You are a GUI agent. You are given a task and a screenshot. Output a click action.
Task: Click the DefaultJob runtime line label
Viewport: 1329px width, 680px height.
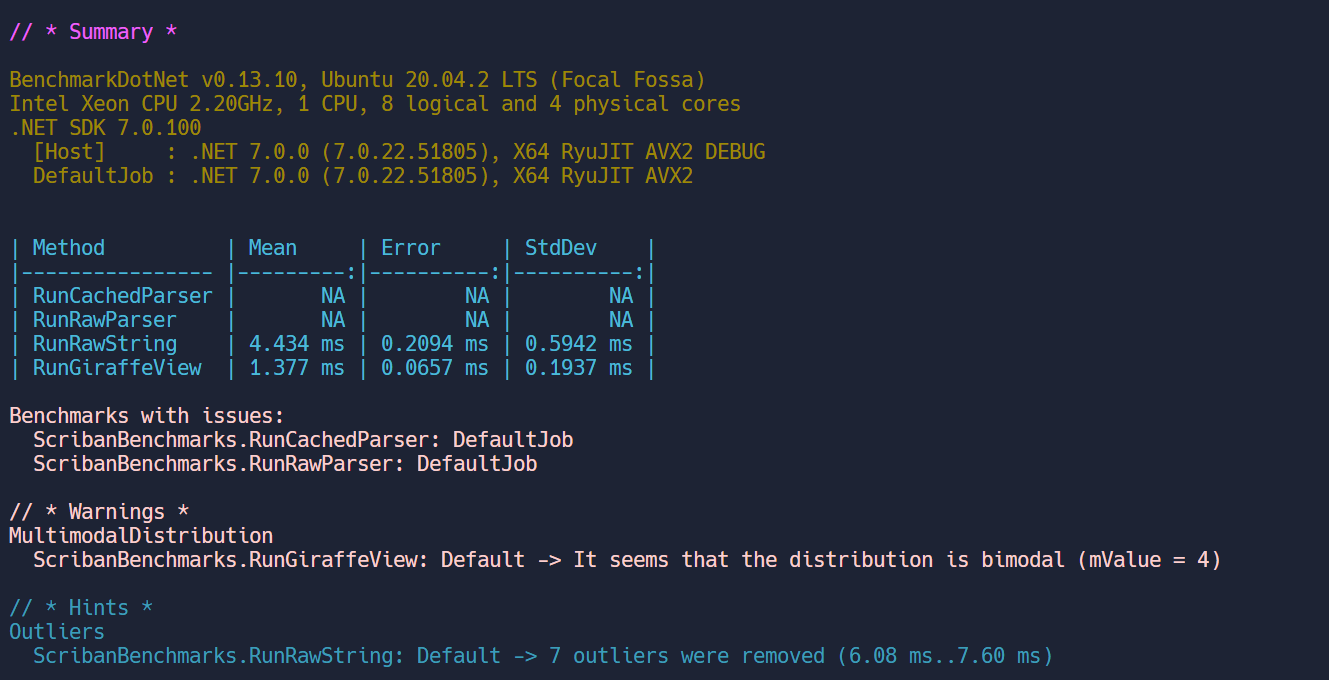click(x=93, y=176)
